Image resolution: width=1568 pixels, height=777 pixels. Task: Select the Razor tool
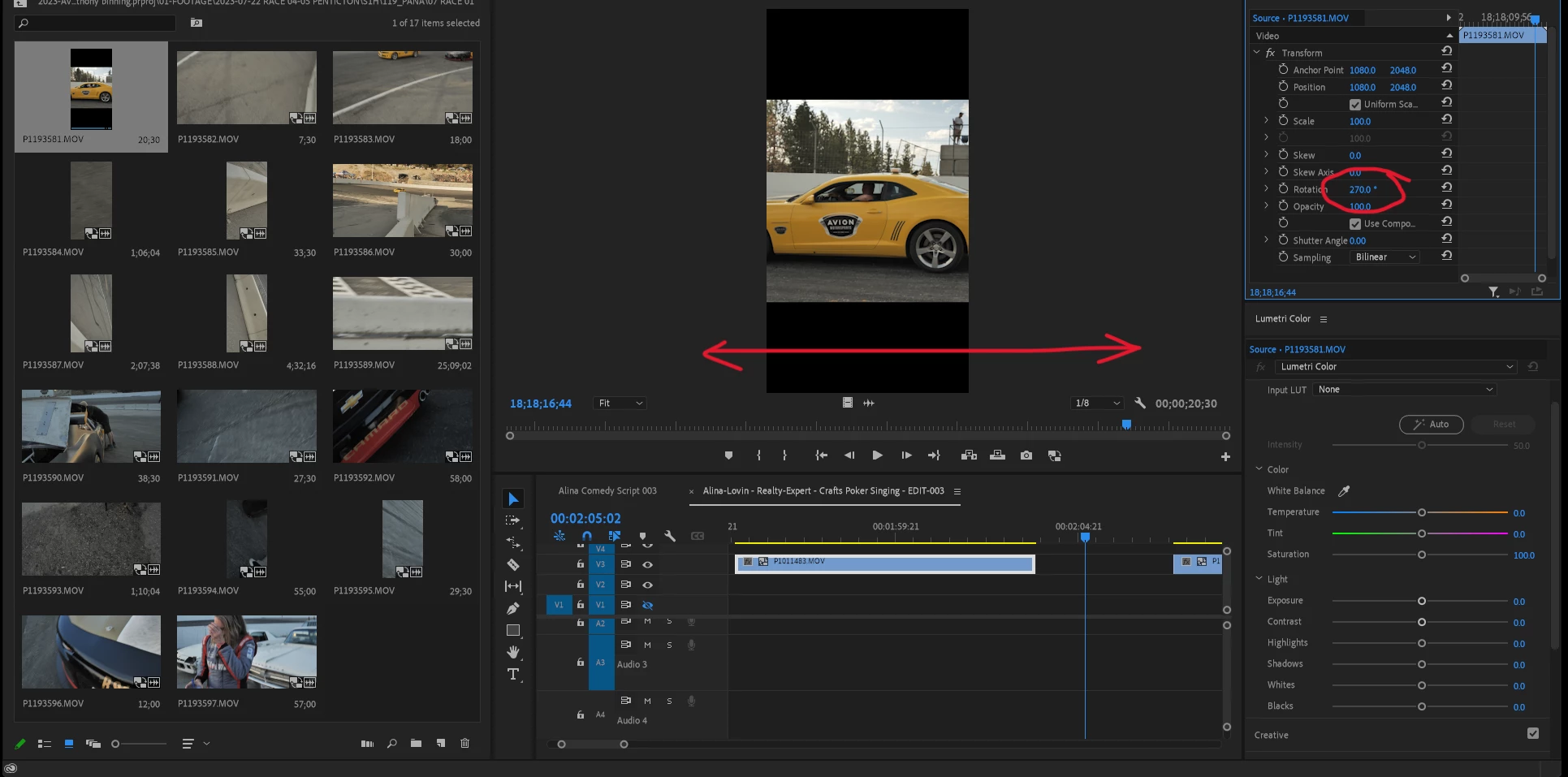[513, 564]
